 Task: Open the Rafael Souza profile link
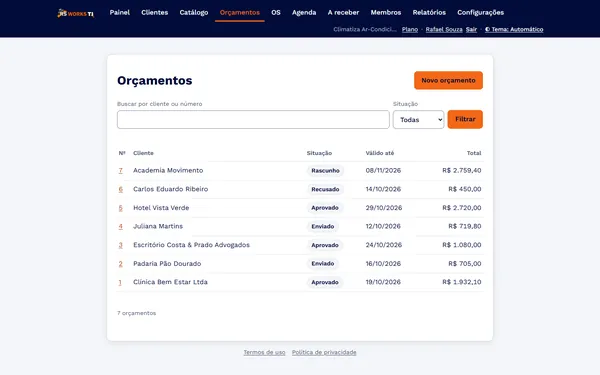(444, 29)
